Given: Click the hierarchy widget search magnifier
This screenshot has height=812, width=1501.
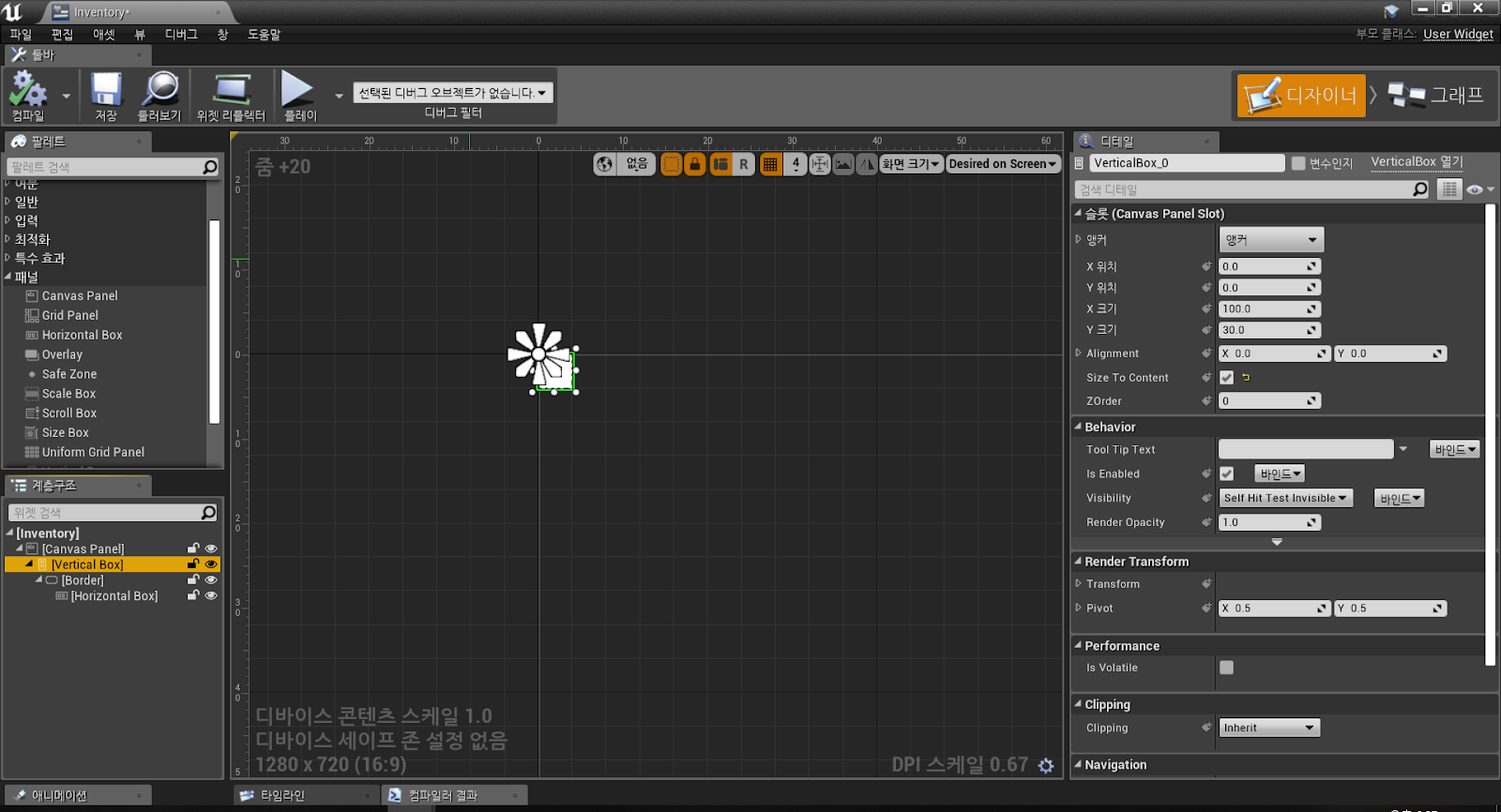Looking at the screenshot, I should pyautogui.click(x=208, y=513).
